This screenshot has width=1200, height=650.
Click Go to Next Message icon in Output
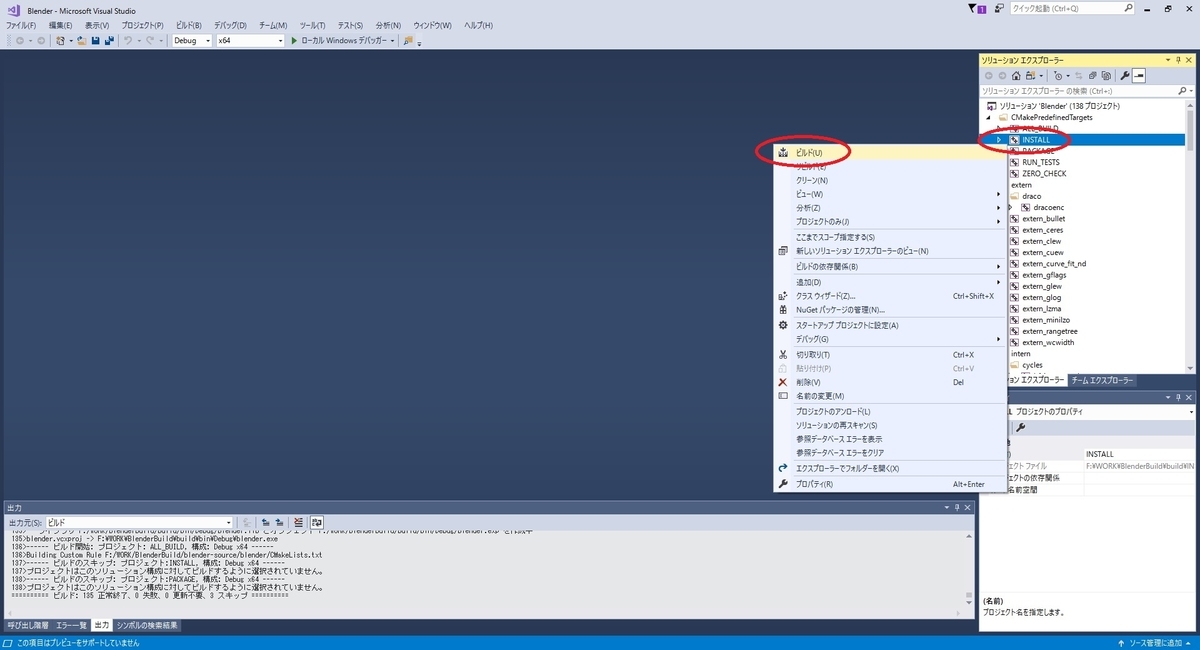(x=279, y=522)
